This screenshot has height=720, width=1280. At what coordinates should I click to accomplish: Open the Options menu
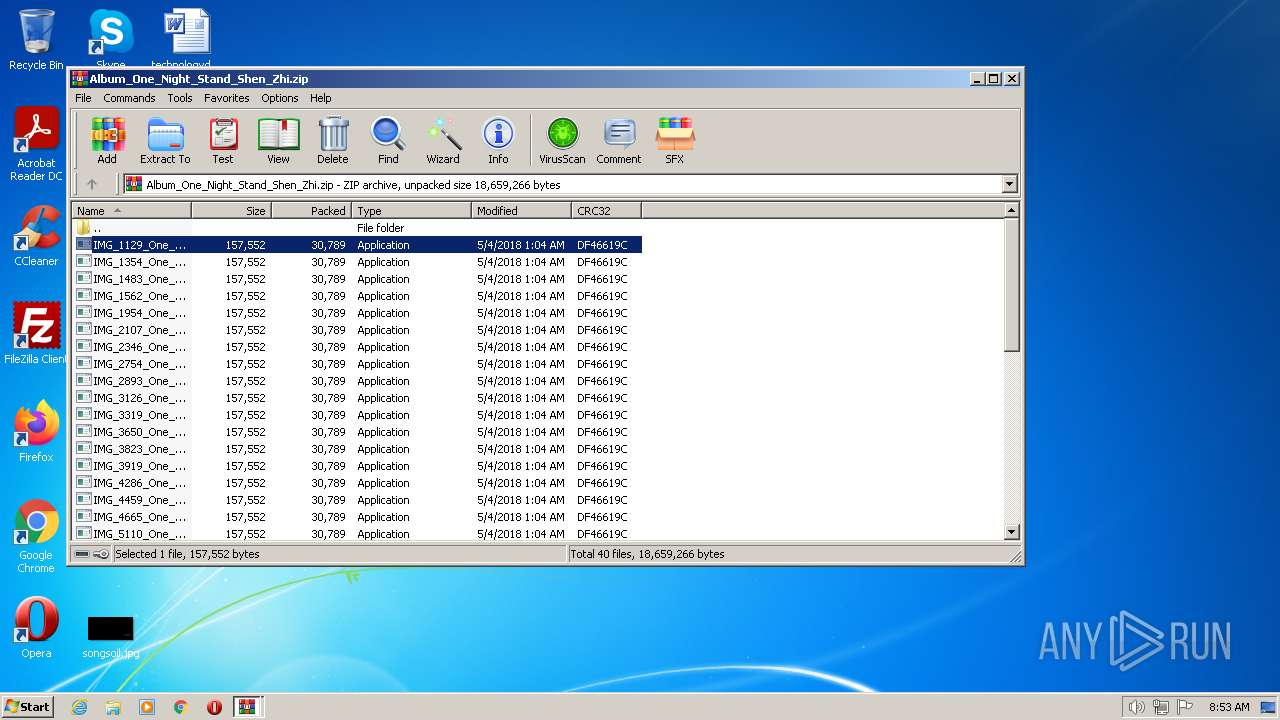[280, 98]
